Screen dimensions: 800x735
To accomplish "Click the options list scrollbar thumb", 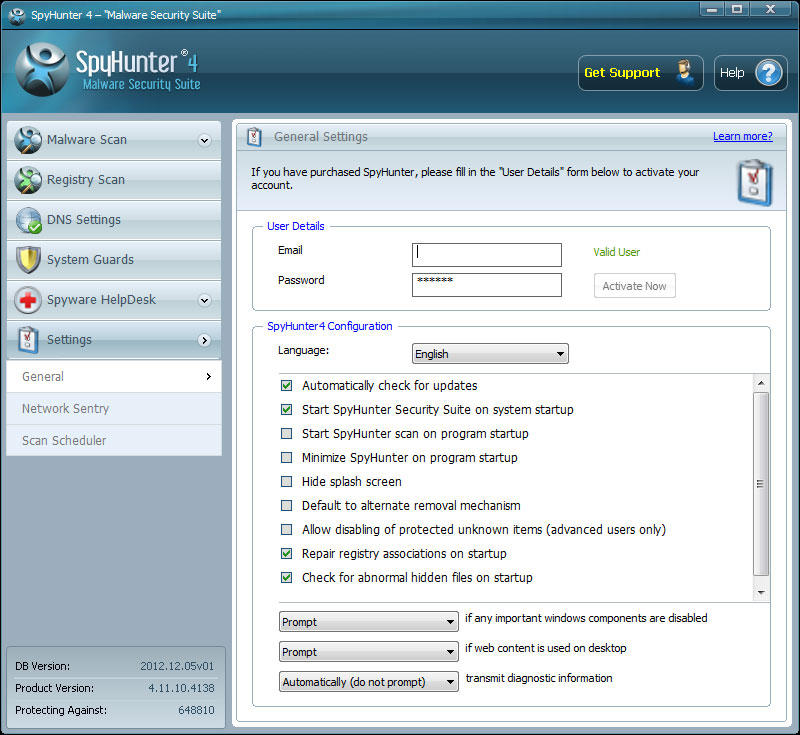I will point(761,484).
